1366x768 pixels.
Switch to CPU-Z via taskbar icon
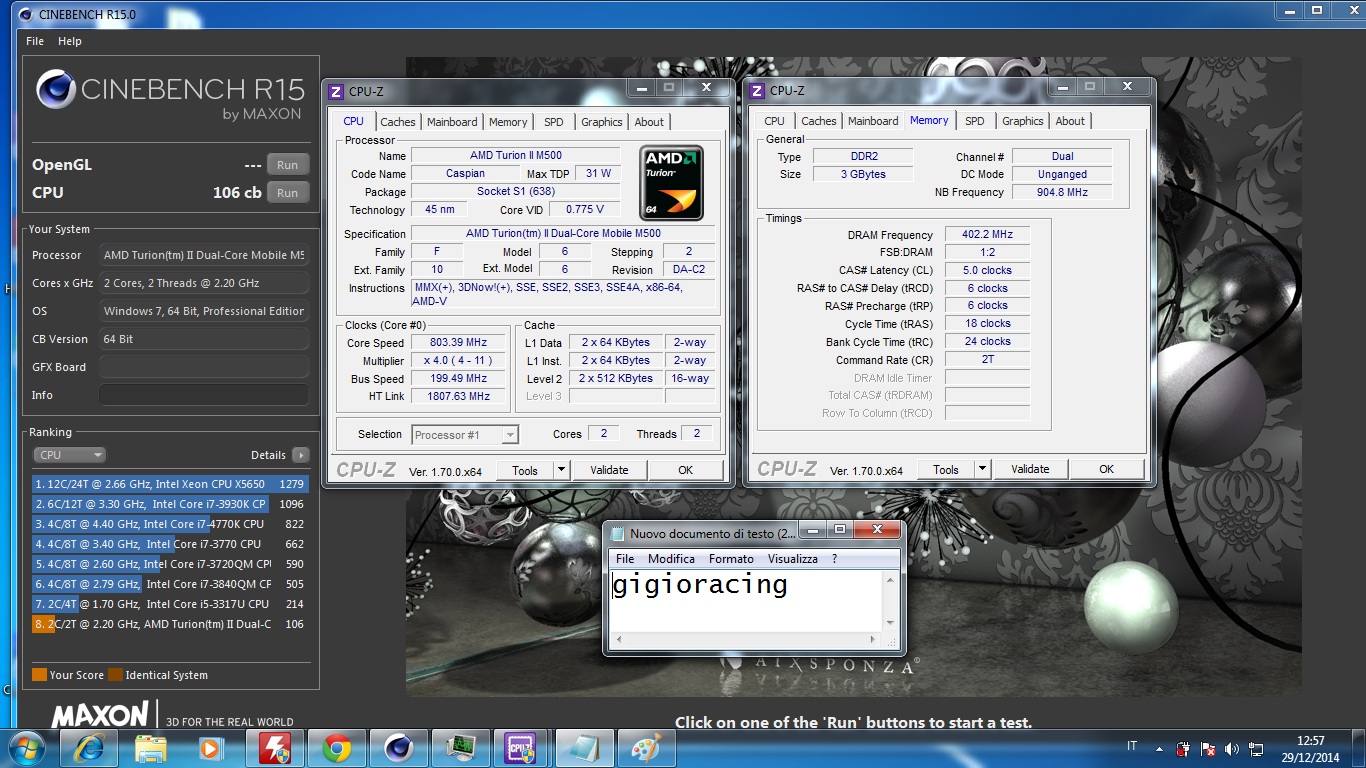[x=521, y=748]
